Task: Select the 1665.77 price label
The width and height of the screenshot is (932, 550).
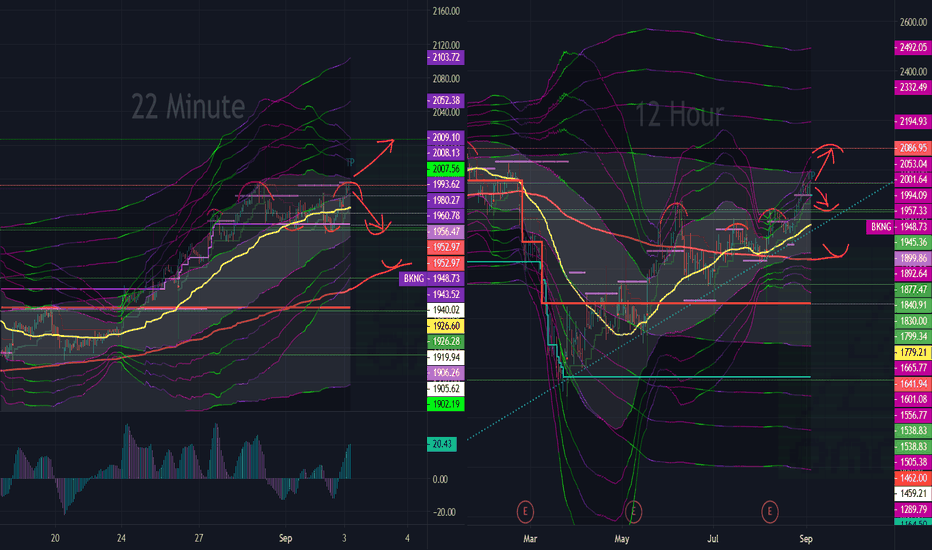Action: pyautogui.click(x=912, y=368)
